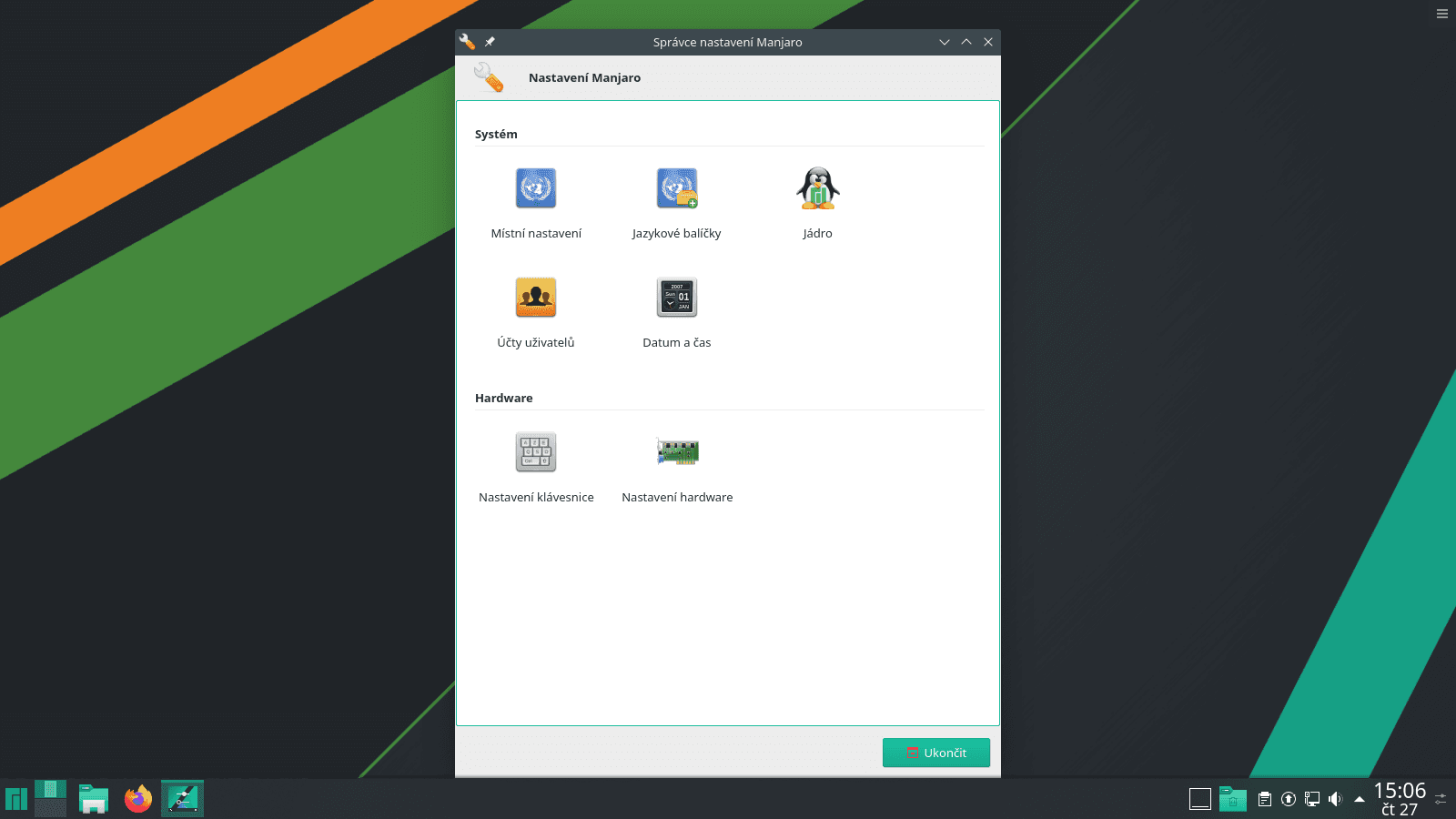Click the 'Správce nastavení Manjaro' title bar

(727, 42)
